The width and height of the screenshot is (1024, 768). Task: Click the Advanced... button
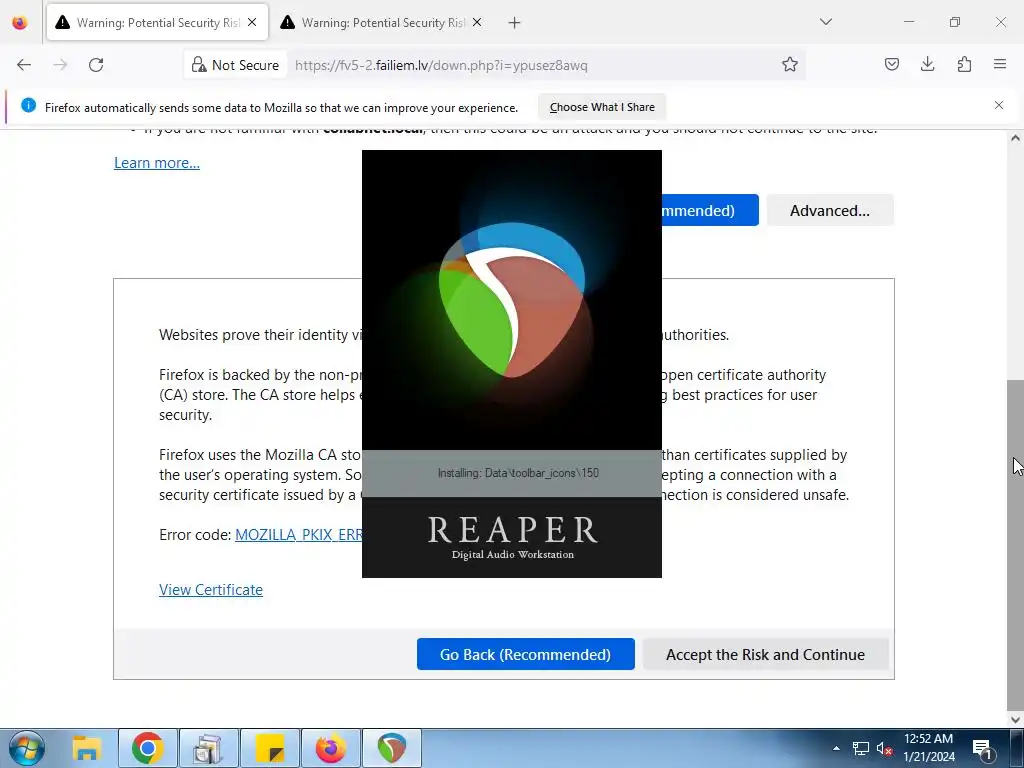[x=830, y=210]
